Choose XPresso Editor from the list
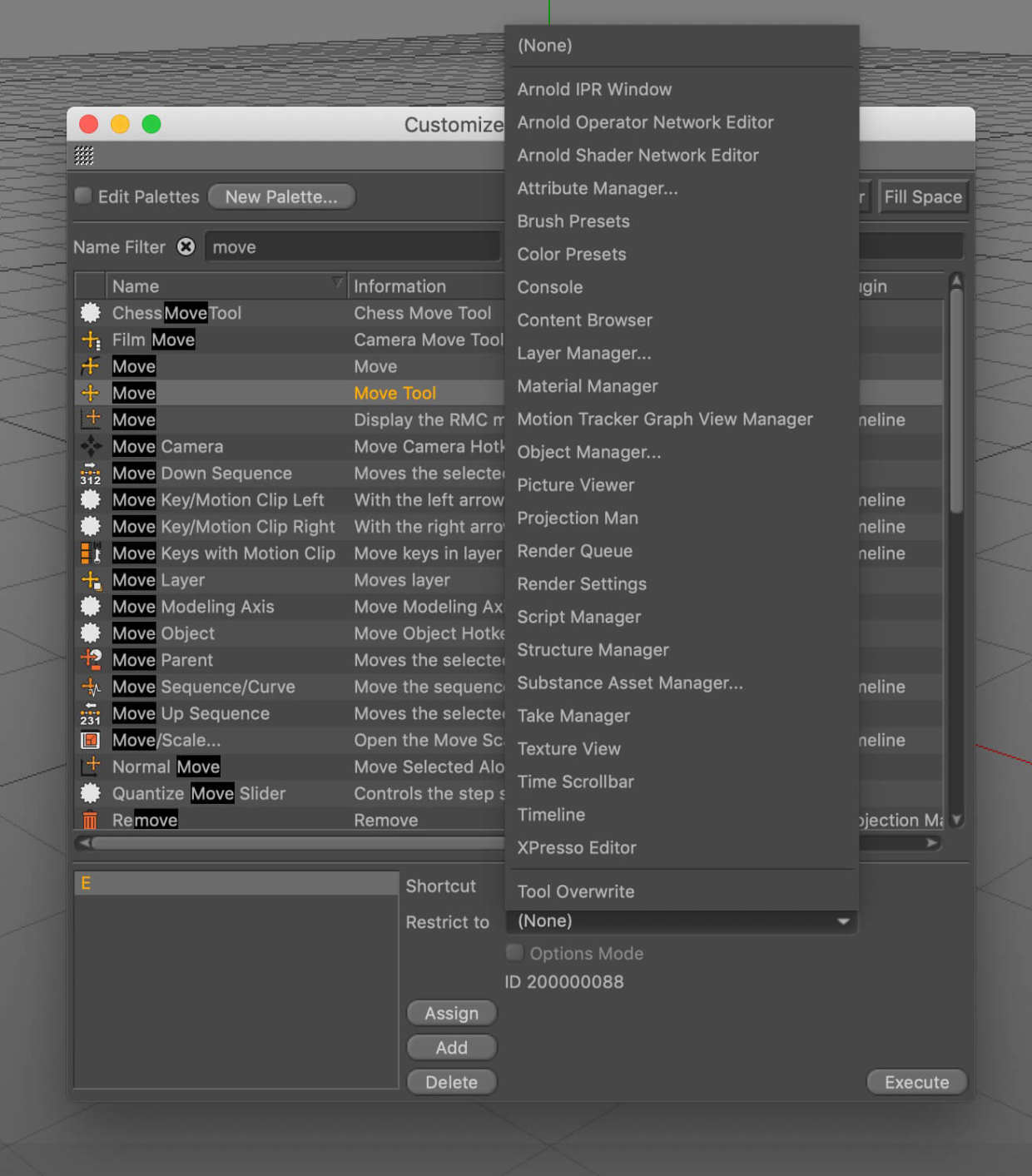This screenshot has width=1032, height=1176. pyautogui.click(x=682, y=848)
